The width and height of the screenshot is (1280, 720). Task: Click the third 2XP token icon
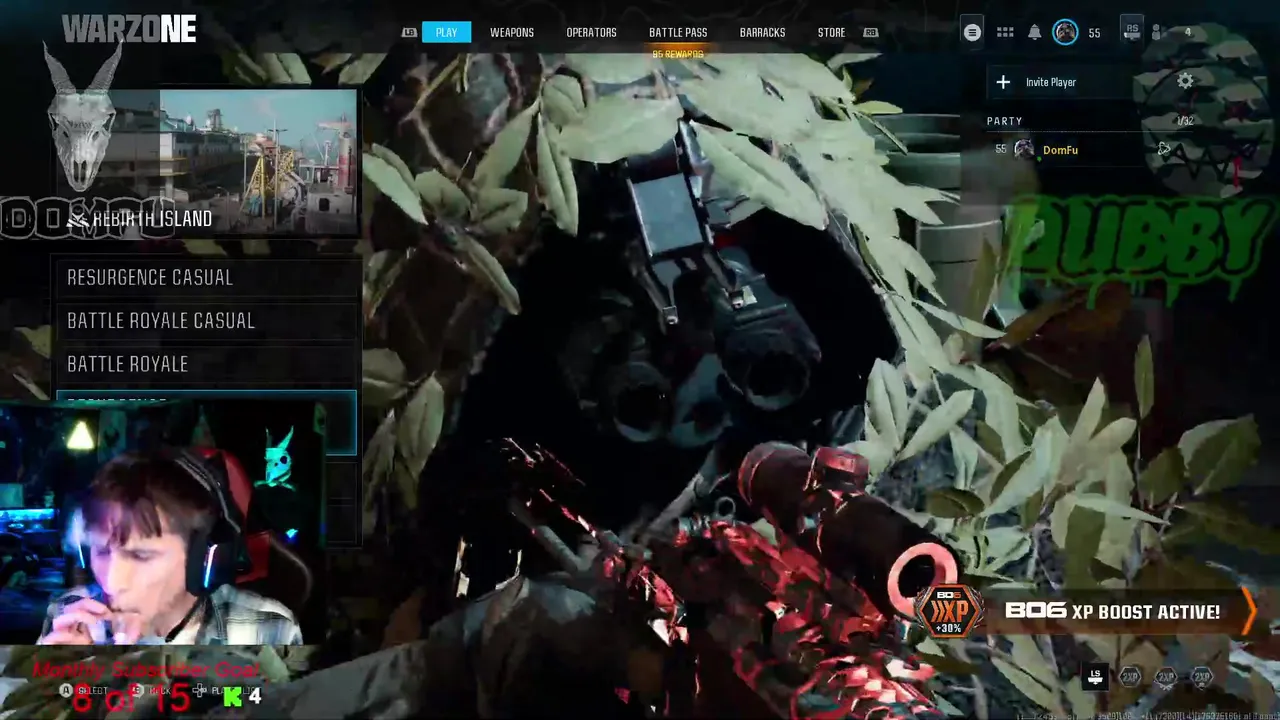(1202, 677)
